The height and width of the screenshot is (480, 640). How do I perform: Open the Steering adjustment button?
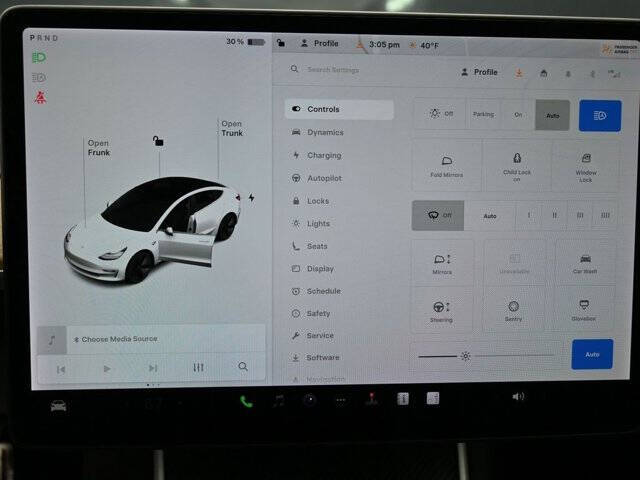[x=441, y=311]
